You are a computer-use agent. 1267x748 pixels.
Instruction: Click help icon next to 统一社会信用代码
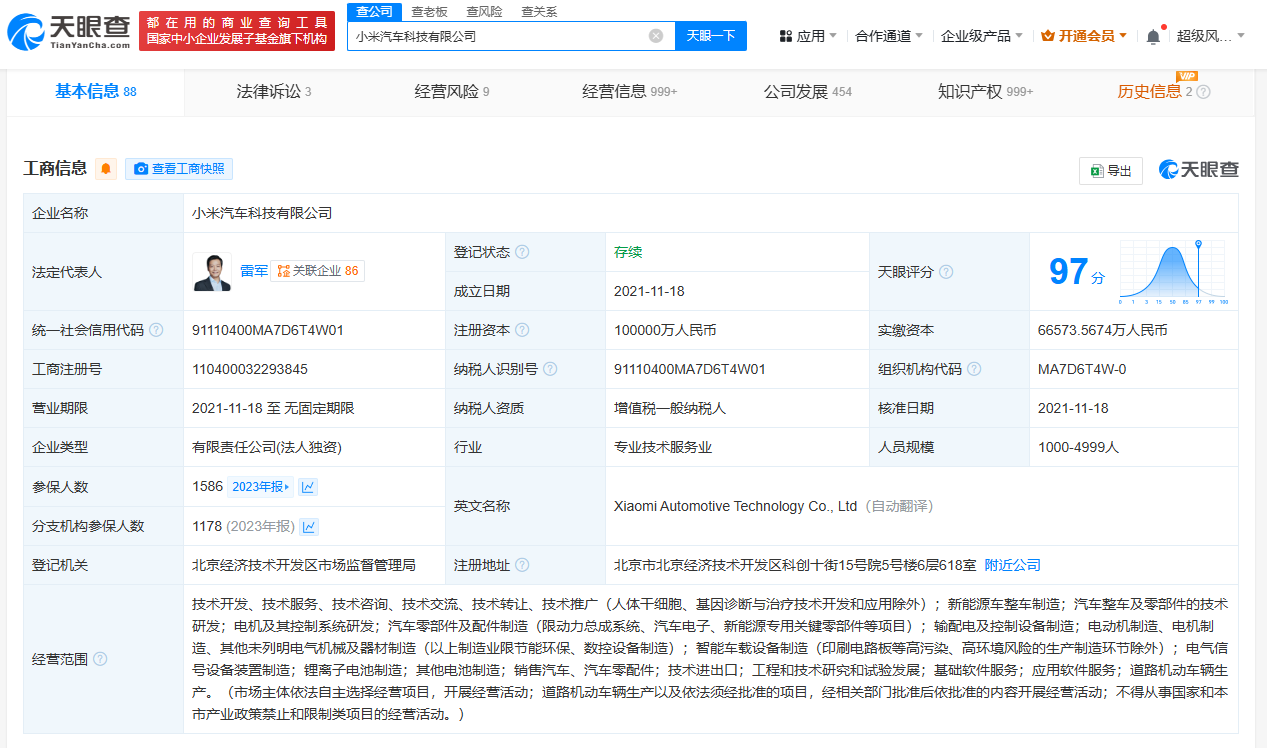click(156, 330)
